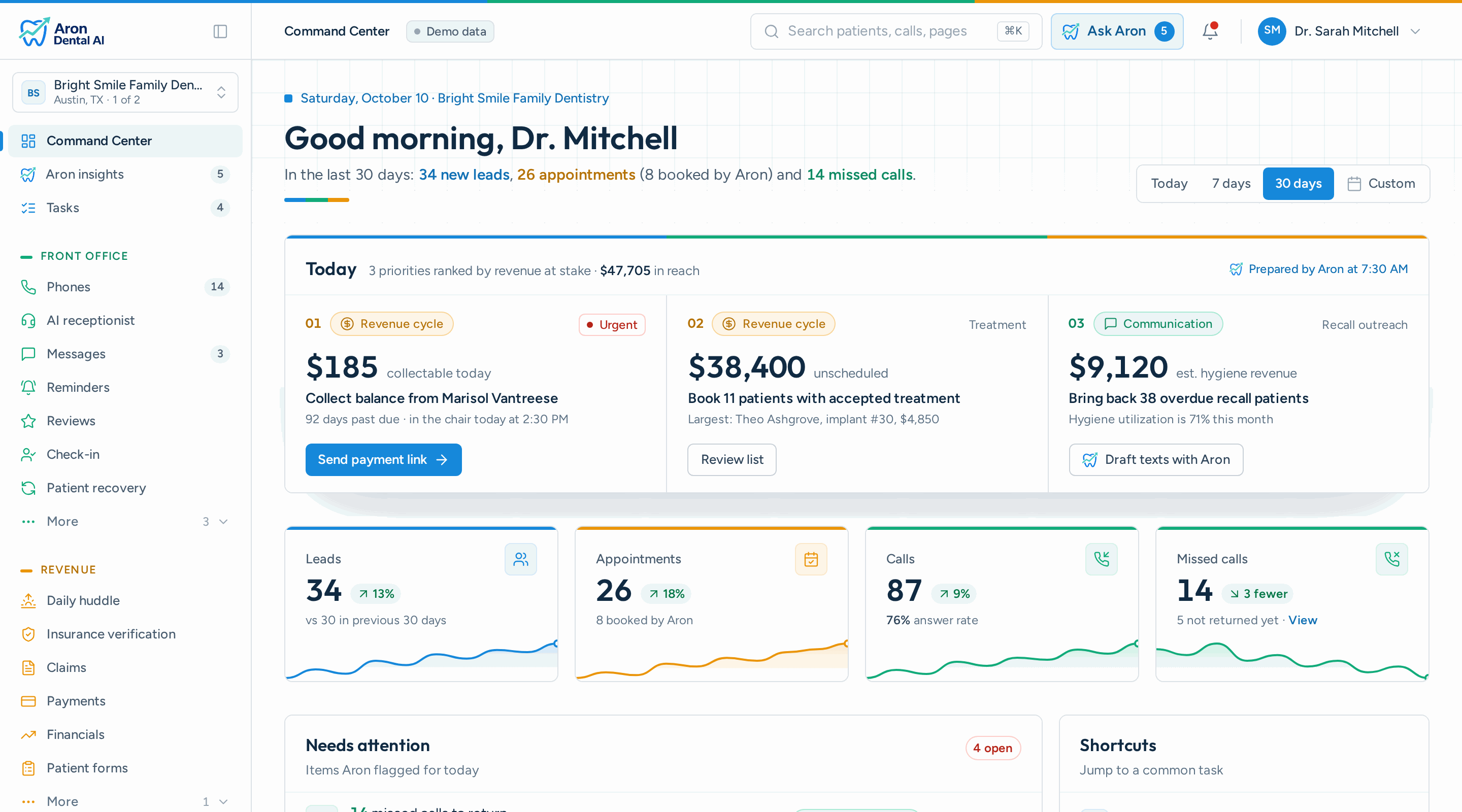Open Patient forms item
Image resolution: width=1462 pixels, height=812 pixels.
point(125,768)
